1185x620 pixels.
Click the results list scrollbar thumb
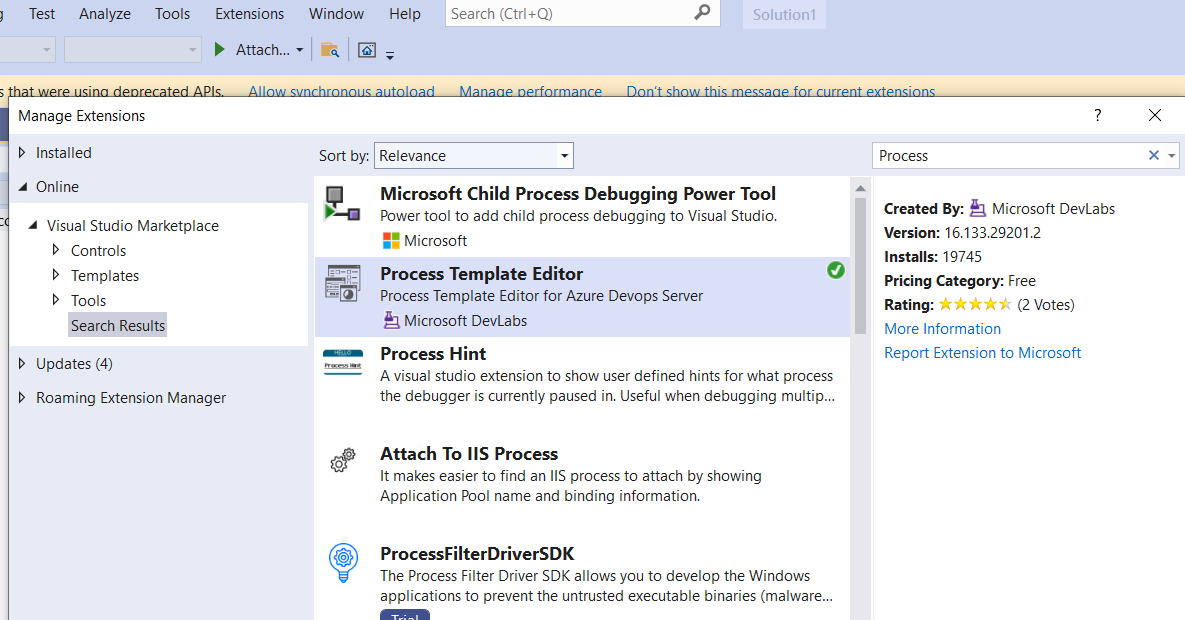coord(860,265)
